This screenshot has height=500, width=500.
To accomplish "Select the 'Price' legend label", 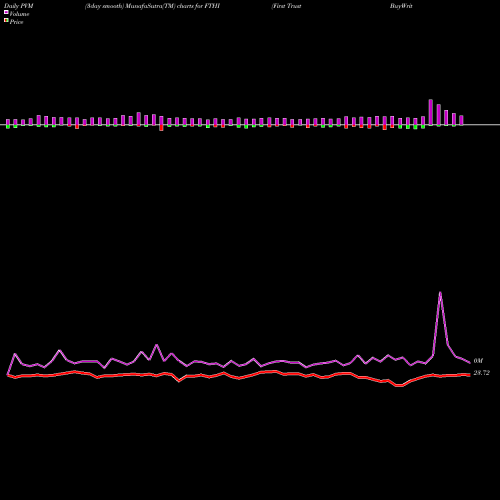I will tap(16, 22).
